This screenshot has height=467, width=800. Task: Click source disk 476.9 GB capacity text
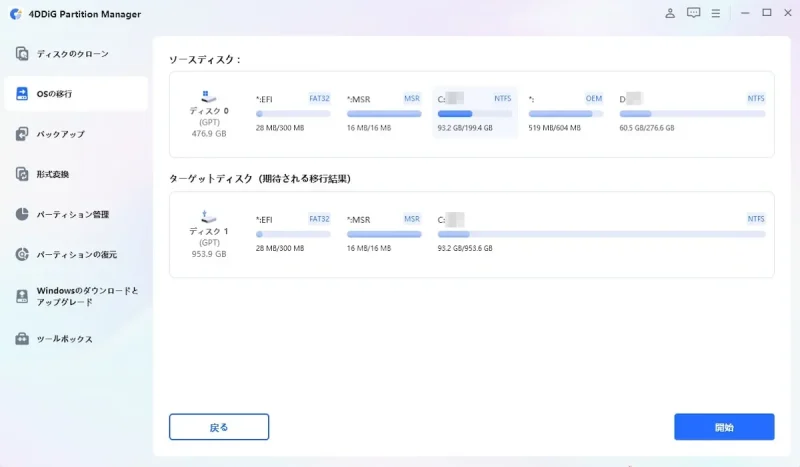pyautogui.click(x=209, y=134)
